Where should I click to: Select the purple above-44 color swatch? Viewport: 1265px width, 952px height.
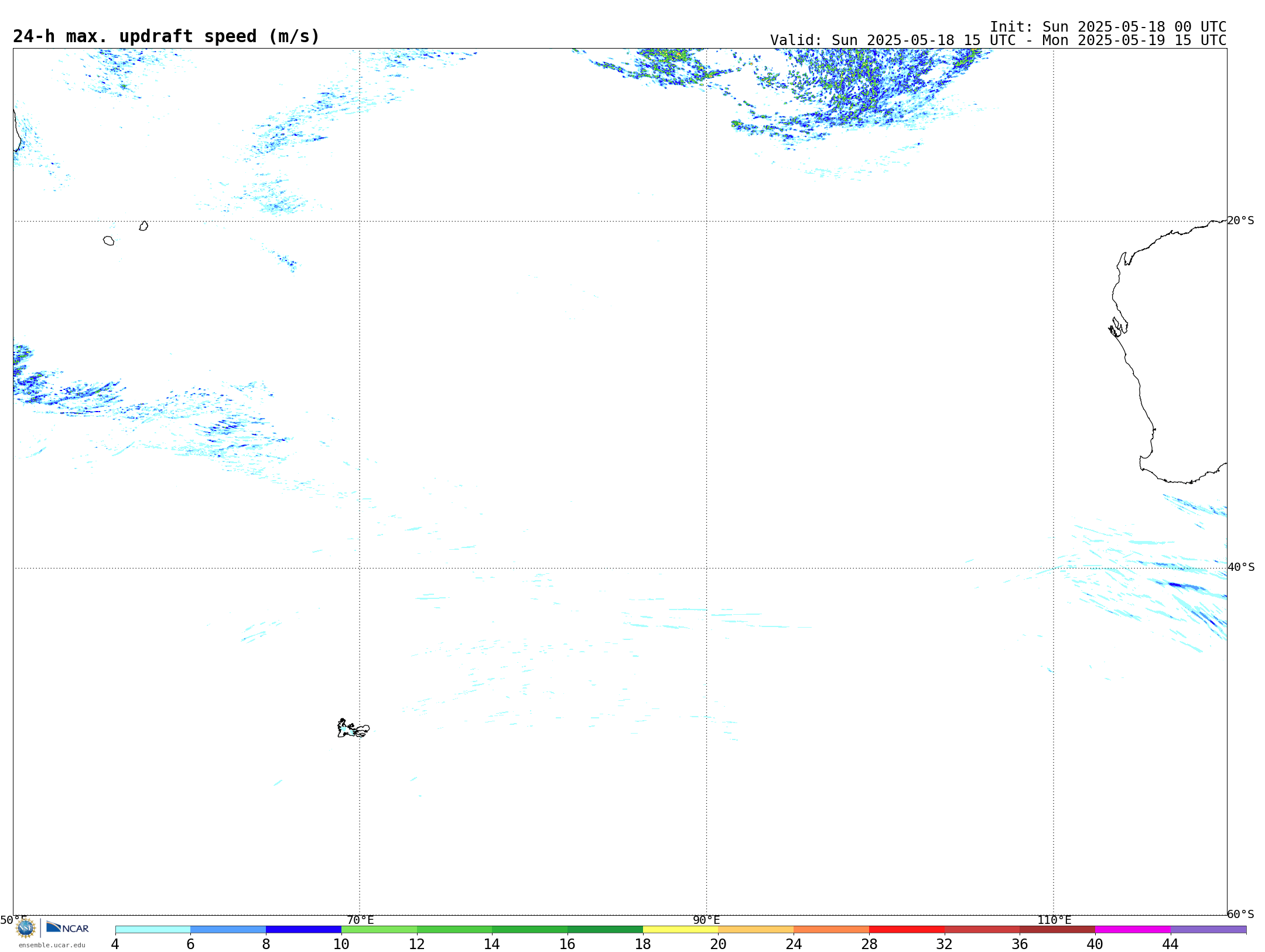[1208, 930]
